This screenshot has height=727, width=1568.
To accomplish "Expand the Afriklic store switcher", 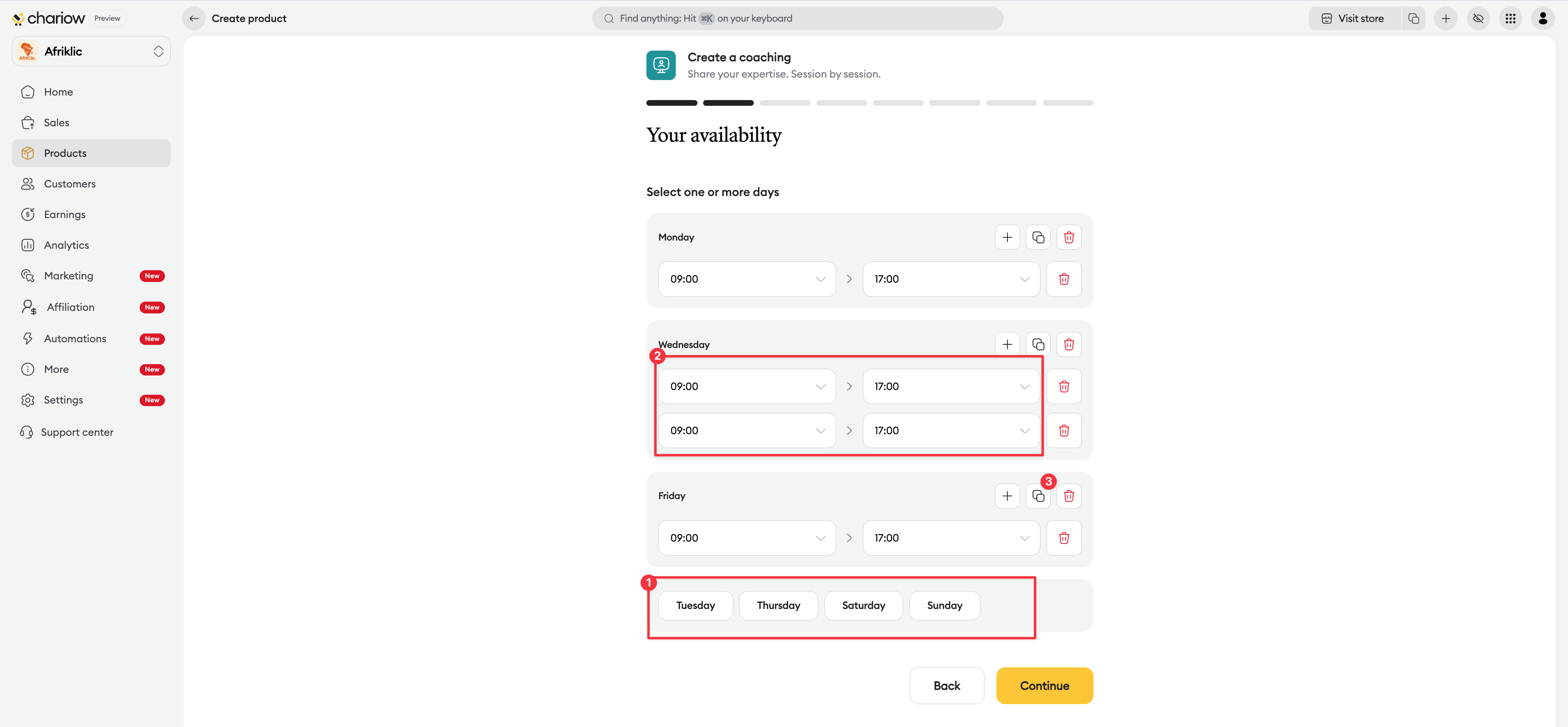I will coord(91,51).
